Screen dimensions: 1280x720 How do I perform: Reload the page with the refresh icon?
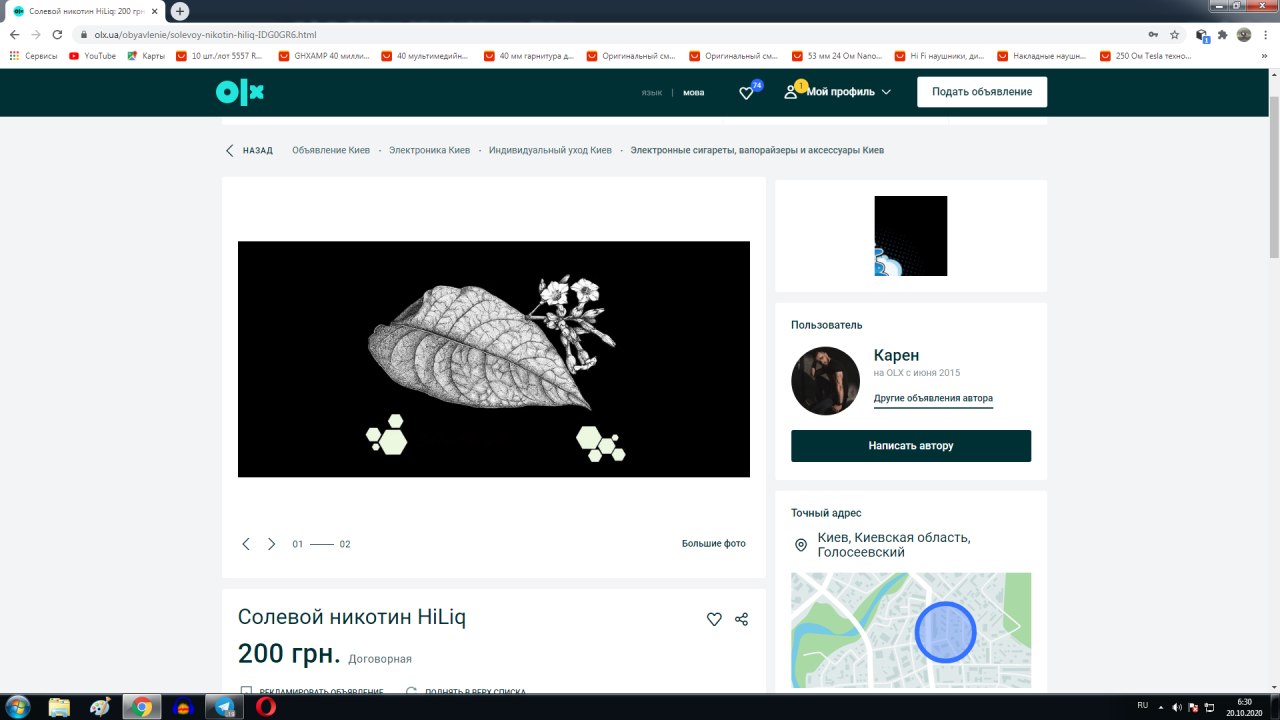[x=58, y=34]
